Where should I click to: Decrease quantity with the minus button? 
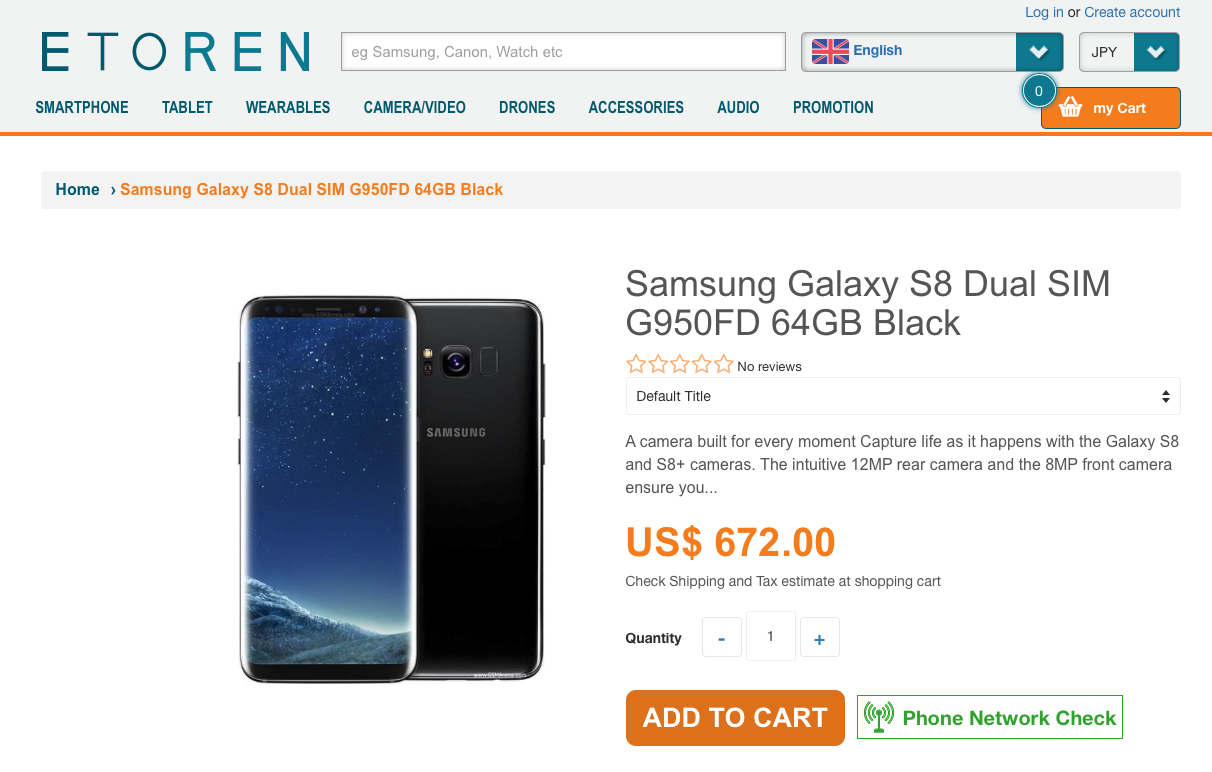[722, 638]
